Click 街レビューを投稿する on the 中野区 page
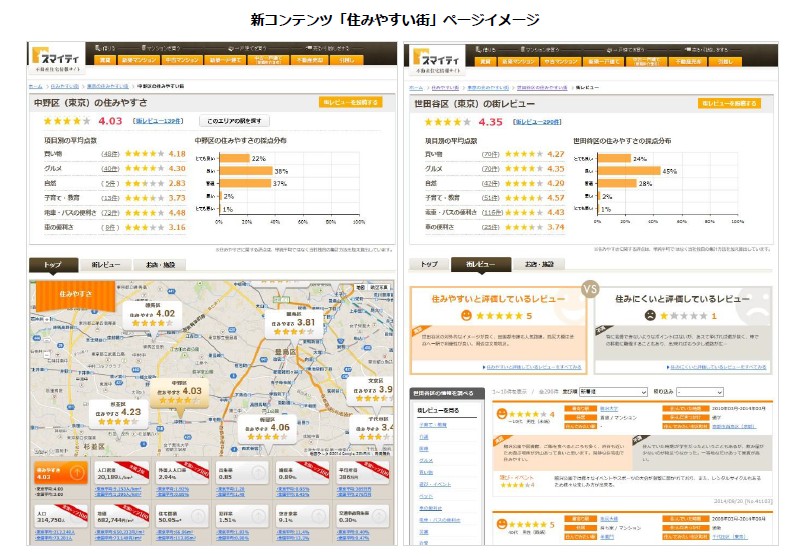 click(350, 103)
